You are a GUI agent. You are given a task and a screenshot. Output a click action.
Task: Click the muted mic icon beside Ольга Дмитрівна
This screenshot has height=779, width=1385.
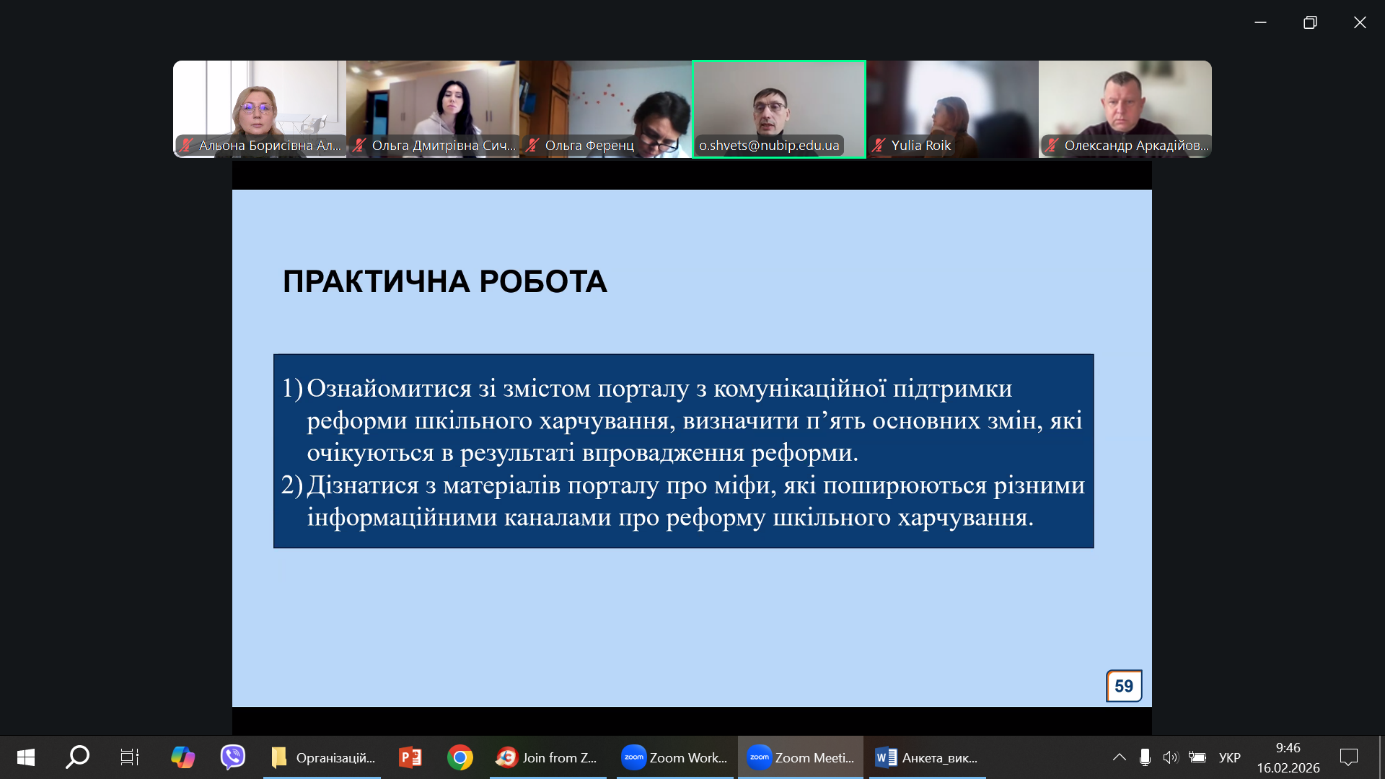click(359, 146)
